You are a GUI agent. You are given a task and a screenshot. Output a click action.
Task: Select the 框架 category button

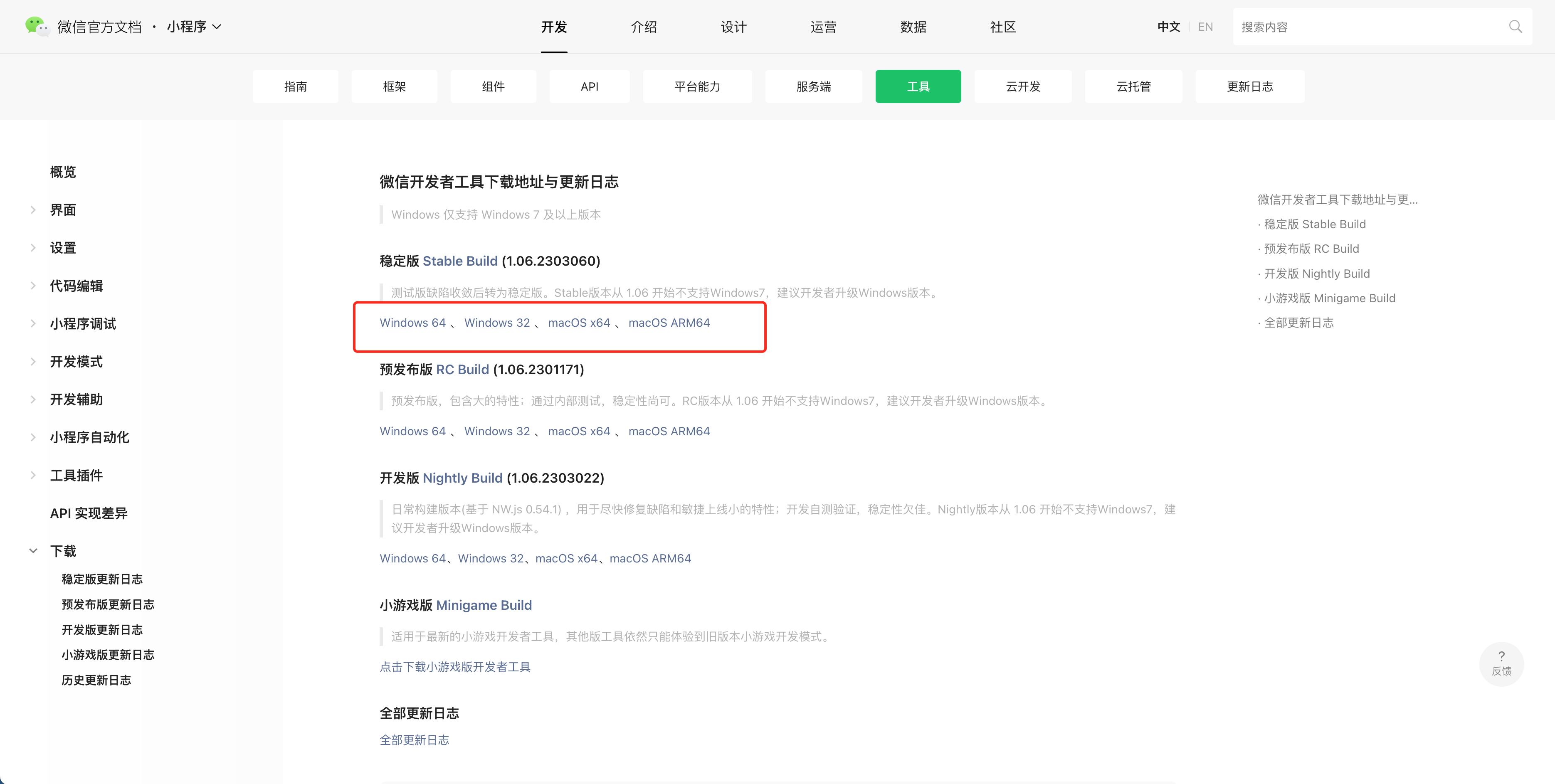pyautogui.click(x=395, y=86)
